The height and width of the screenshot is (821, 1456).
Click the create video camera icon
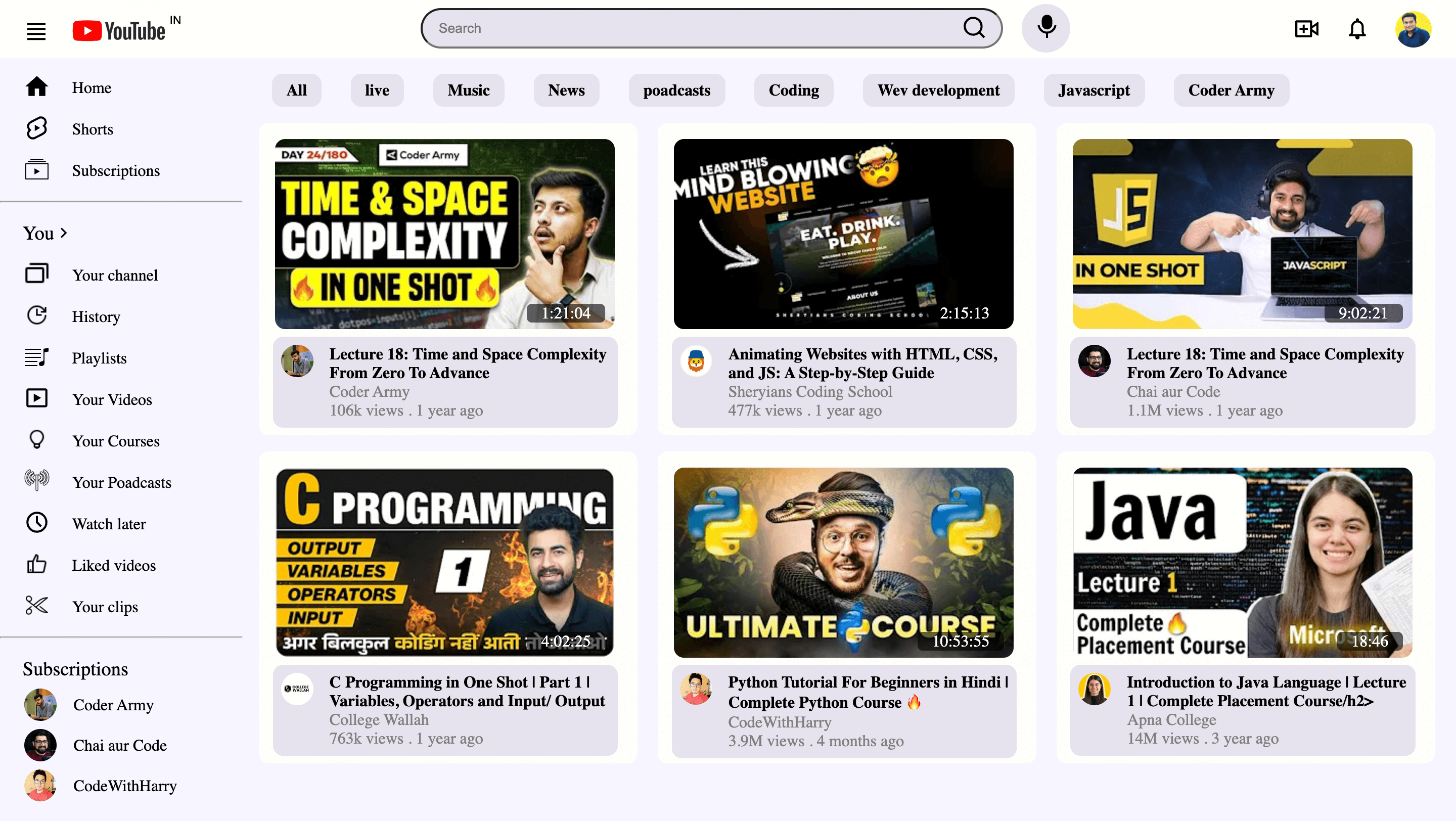point(1306,28)
